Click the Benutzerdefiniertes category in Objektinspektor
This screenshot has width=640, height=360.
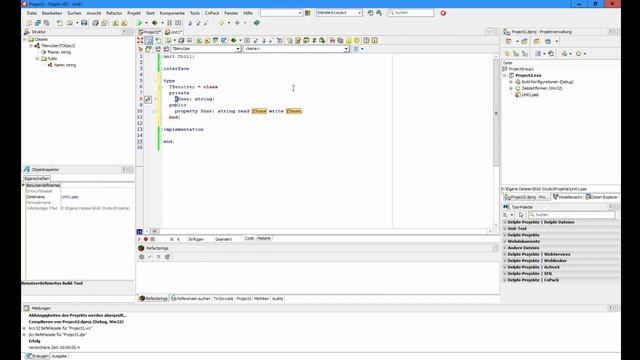click(x=43, y=186)
